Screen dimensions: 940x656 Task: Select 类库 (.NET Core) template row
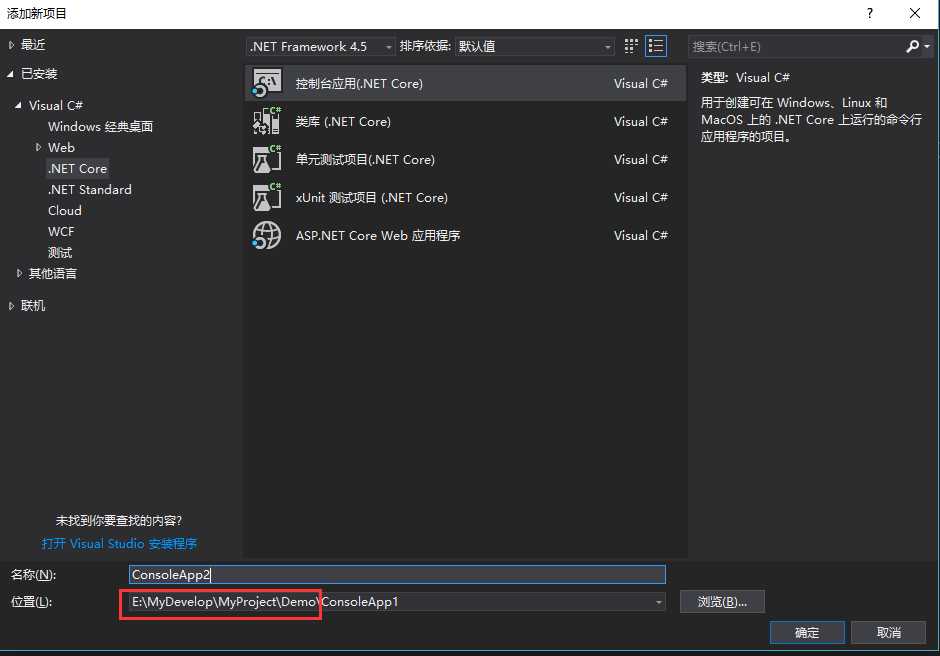(x=465, y=121)
